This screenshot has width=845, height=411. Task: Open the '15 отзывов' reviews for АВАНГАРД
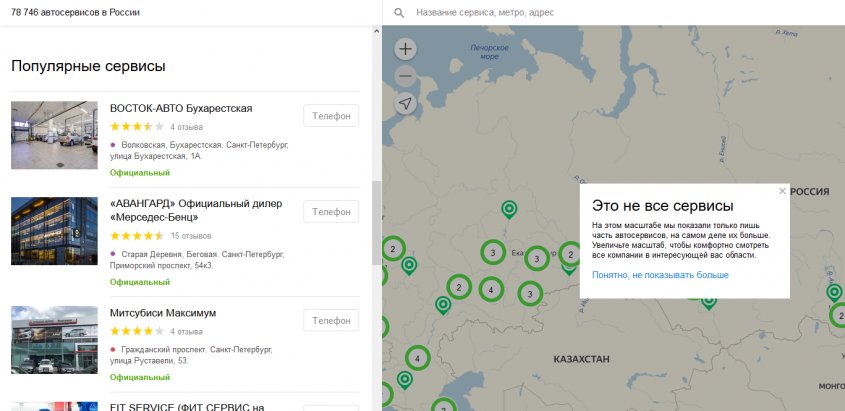(x=191, y=236)
